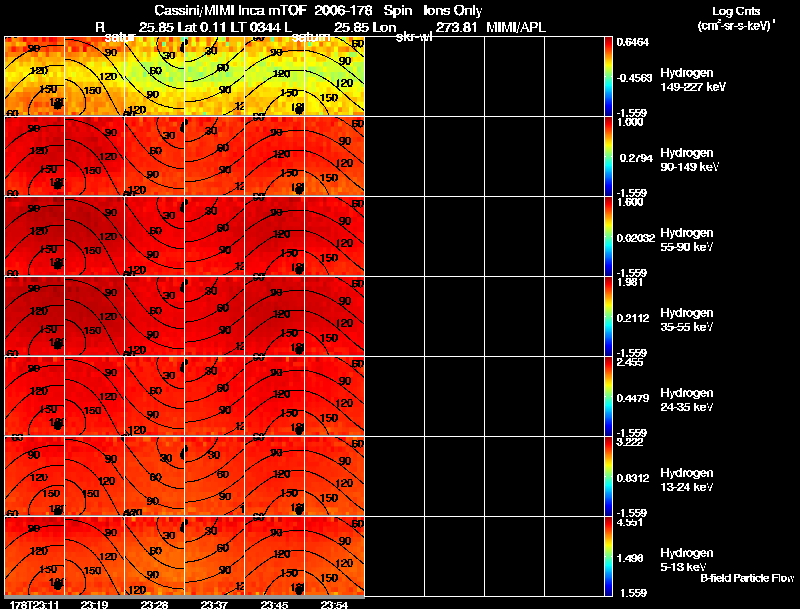Select the 0.02032 scale value
The image size is (800, 609).
point(635,238)
